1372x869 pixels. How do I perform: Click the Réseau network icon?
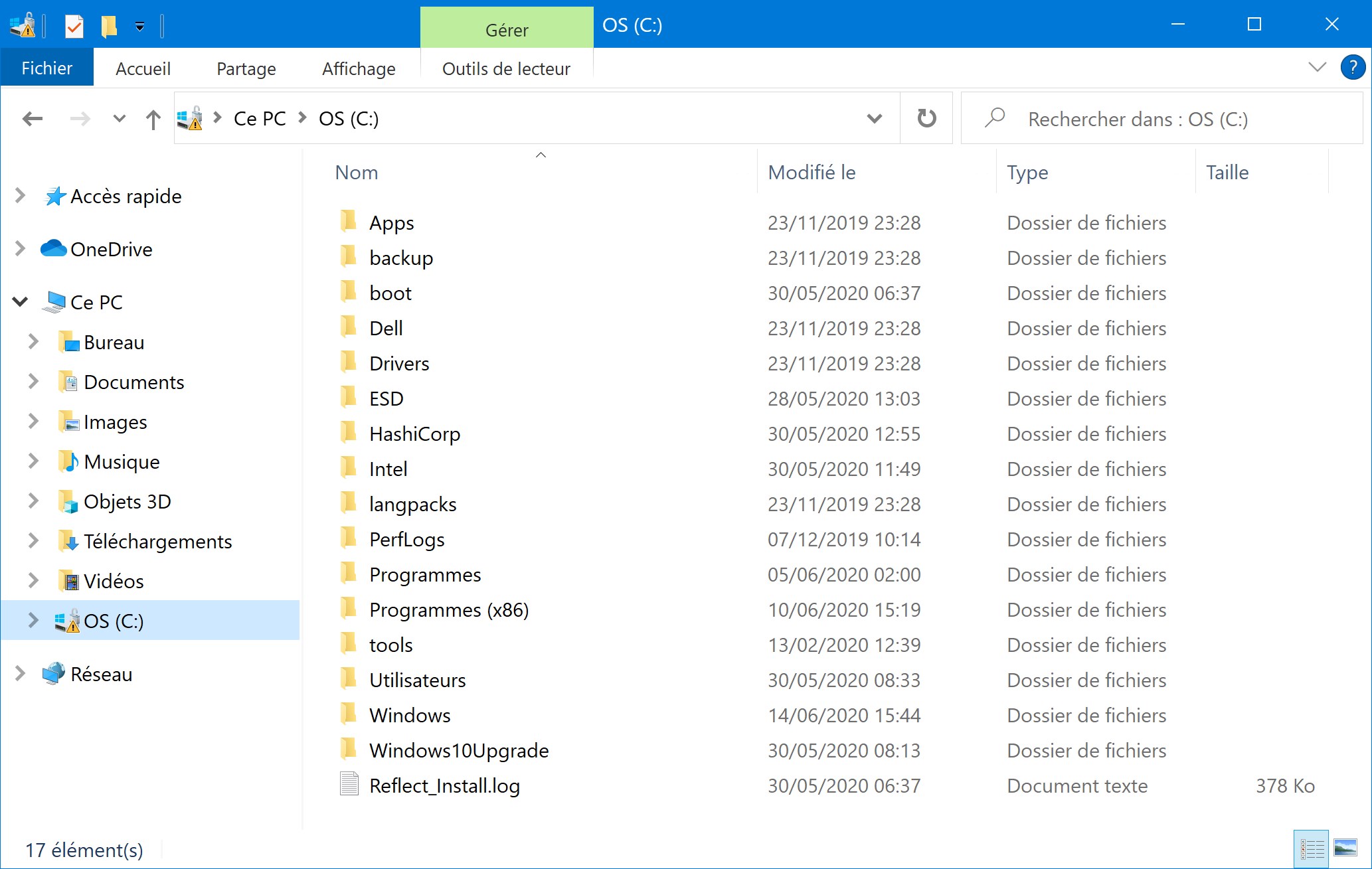click(x=54, y=674)
